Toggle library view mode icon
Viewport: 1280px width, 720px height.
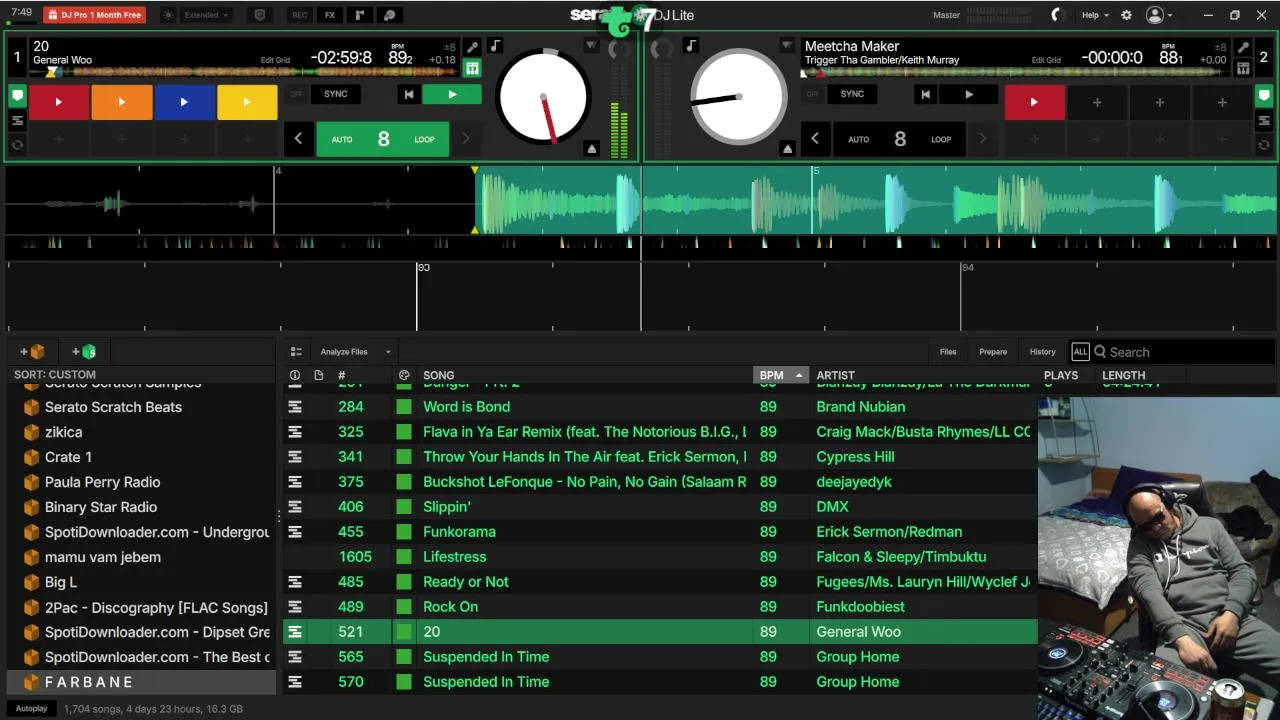pos(296,352)
